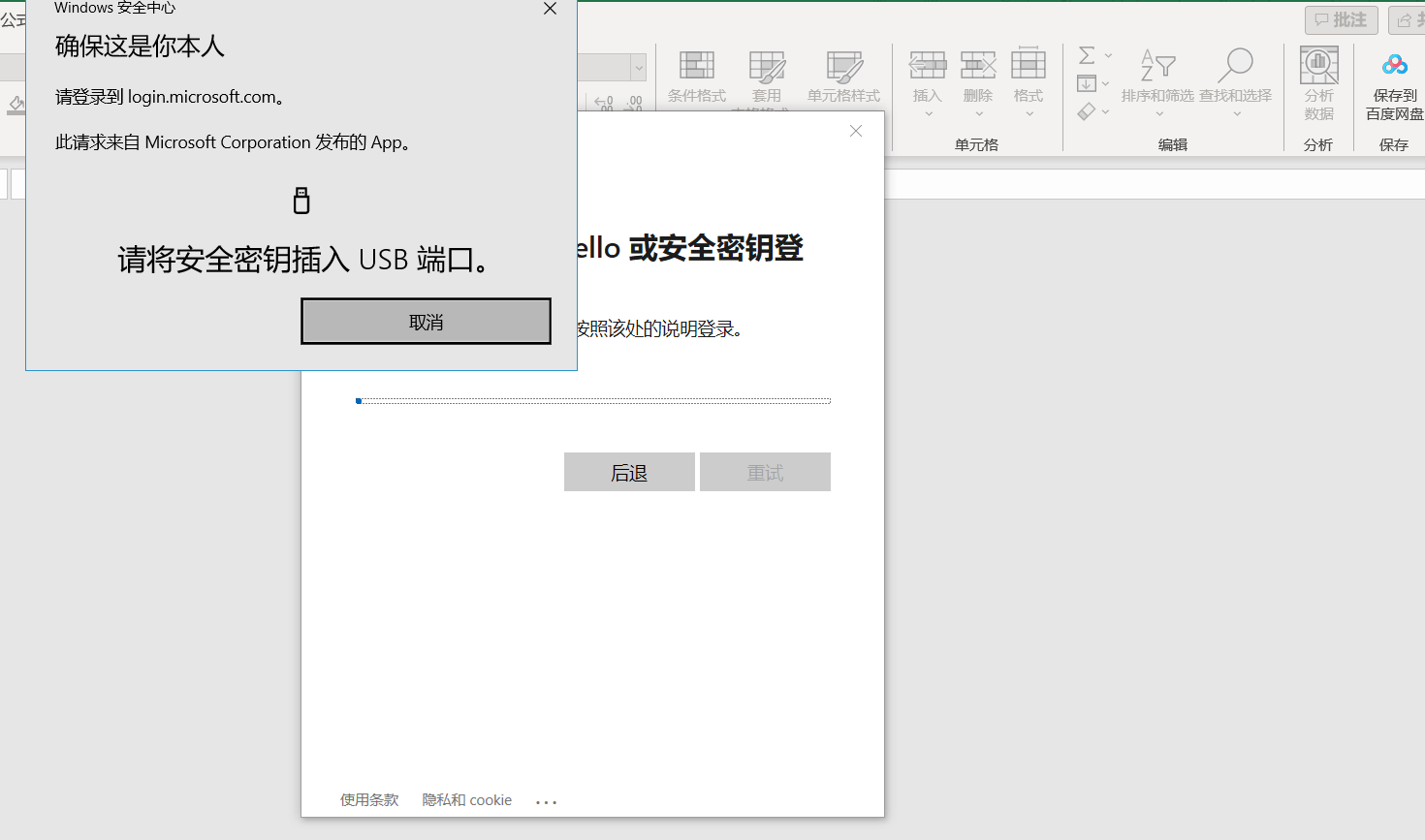The height and width of the screenshot is (840, 1425).
Task: Expand the 插入 dropdown arrow
Action: (x=928, y=114)
